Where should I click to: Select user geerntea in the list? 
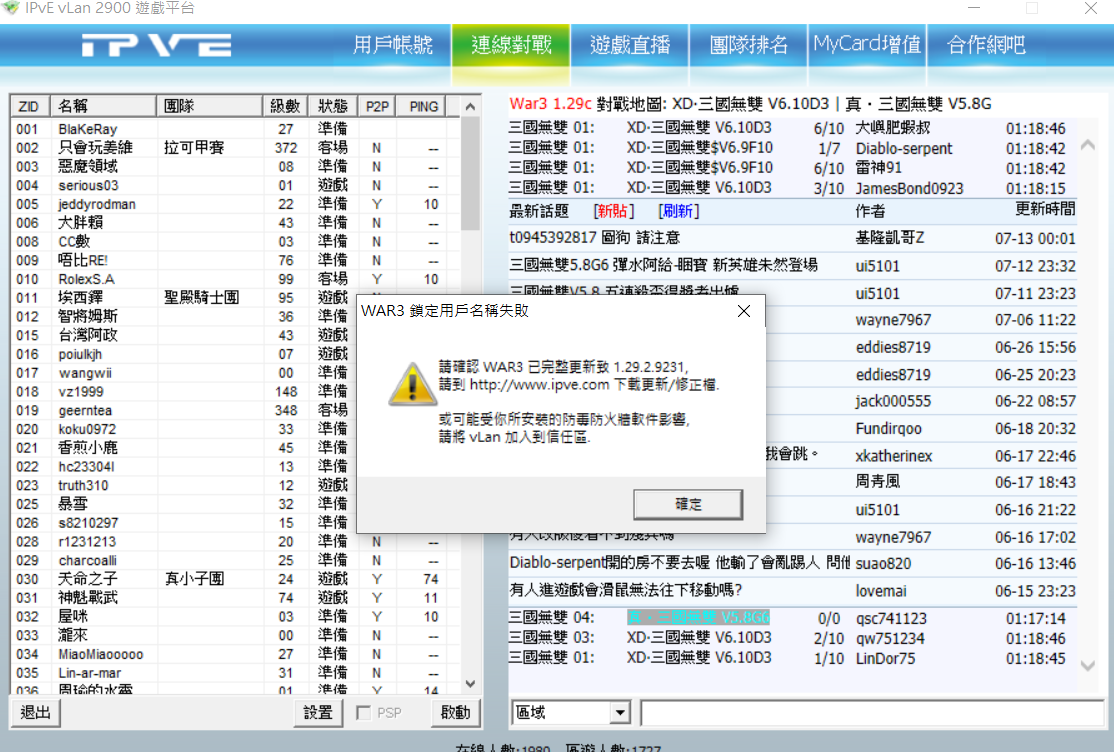point(236,410)
